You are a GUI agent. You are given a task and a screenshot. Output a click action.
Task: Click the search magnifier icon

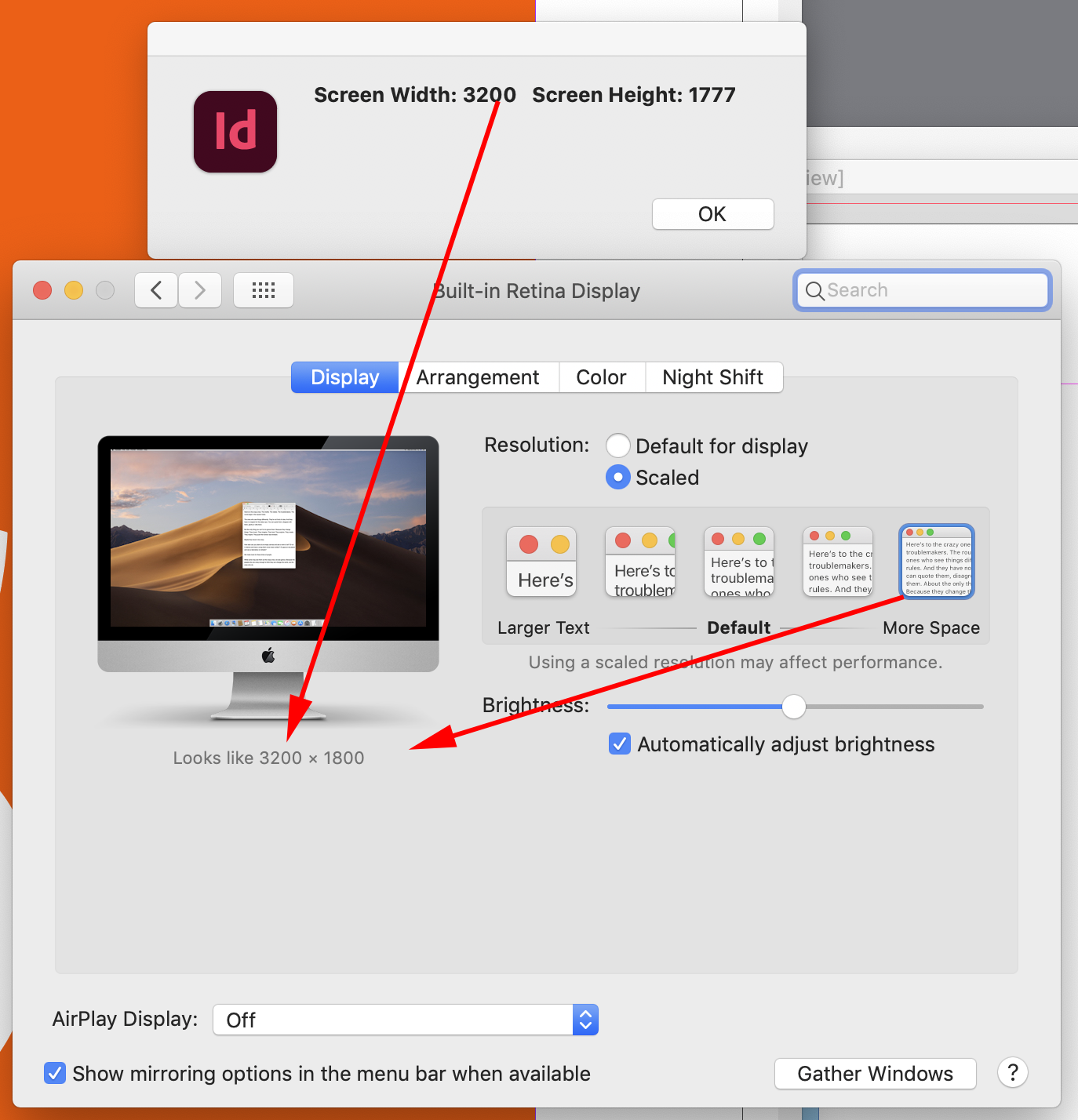816,290
